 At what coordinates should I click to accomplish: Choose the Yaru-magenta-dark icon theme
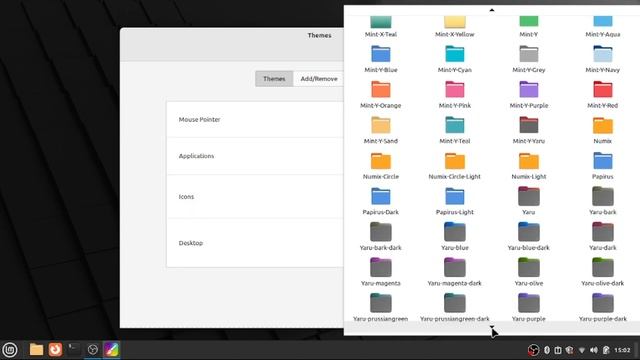(454, 272)
